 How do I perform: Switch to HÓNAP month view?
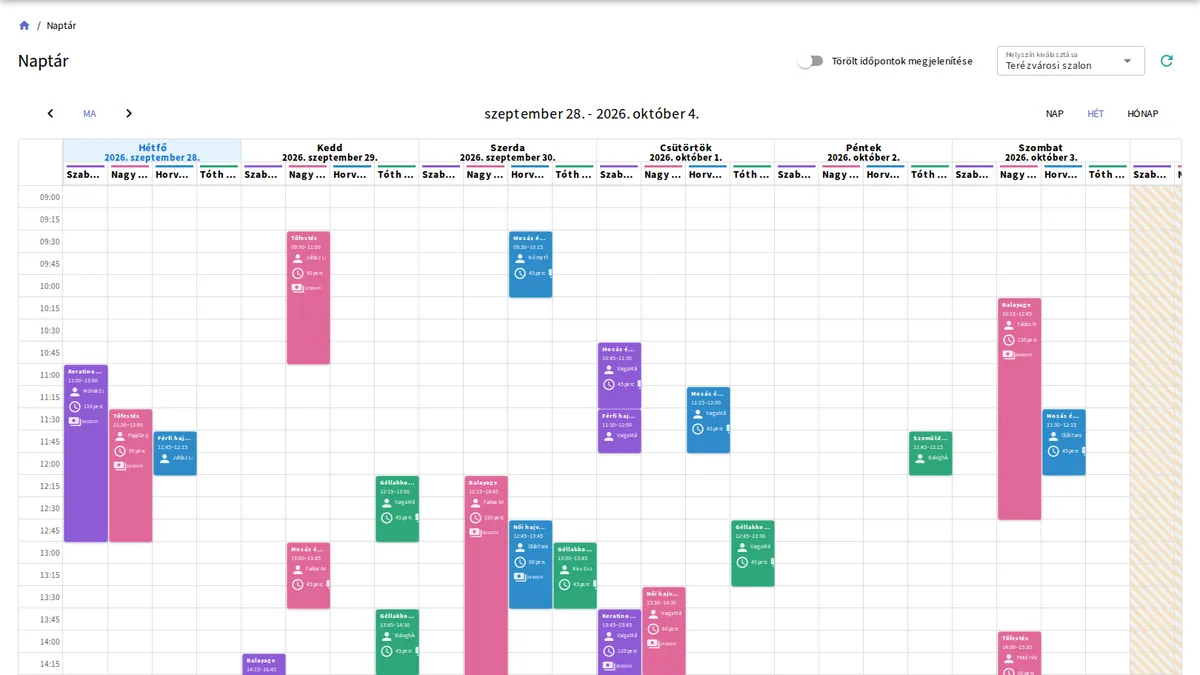[x=1143, y=114]
